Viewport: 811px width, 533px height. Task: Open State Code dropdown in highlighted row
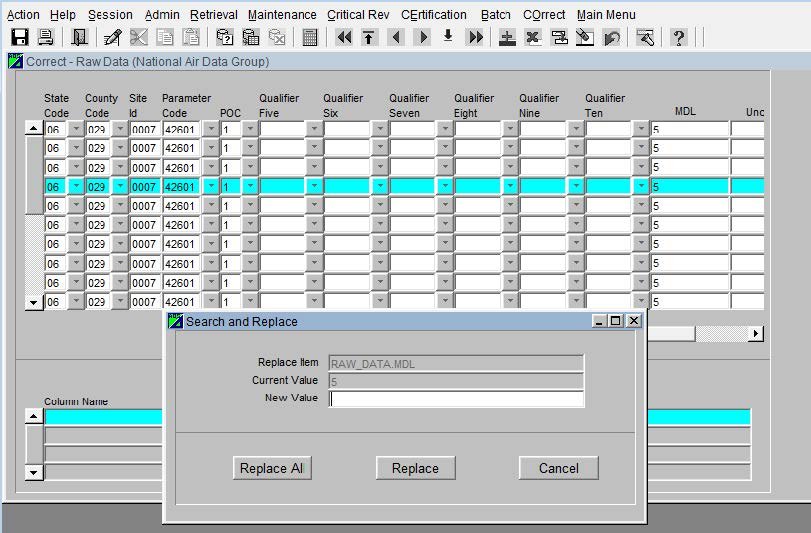(x=75, y=186)
